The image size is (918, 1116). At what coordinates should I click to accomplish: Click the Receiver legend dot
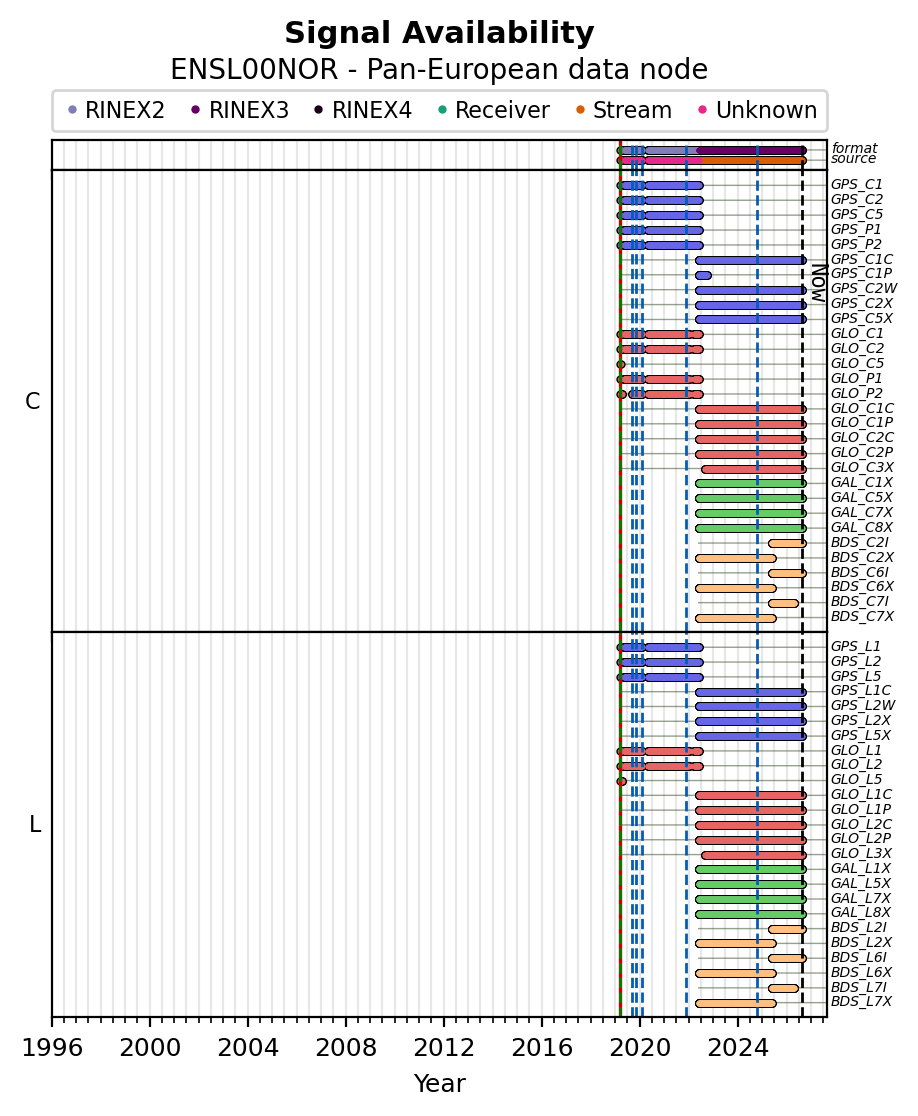[443, 110]
